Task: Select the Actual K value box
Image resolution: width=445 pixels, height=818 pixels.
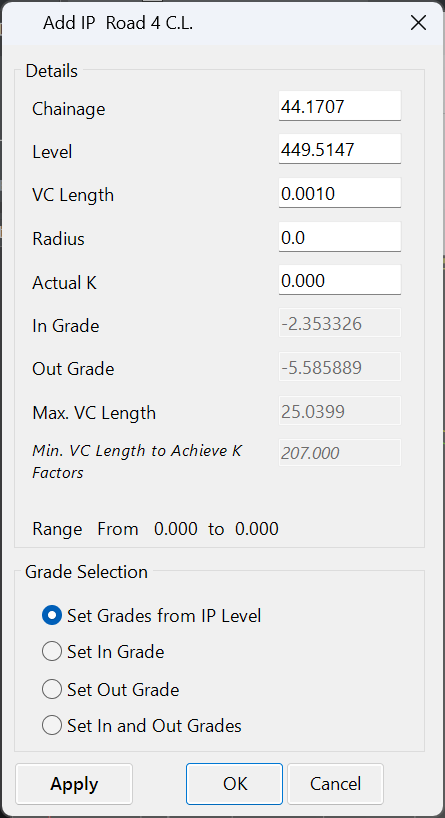Action: [x=340, y=281]
